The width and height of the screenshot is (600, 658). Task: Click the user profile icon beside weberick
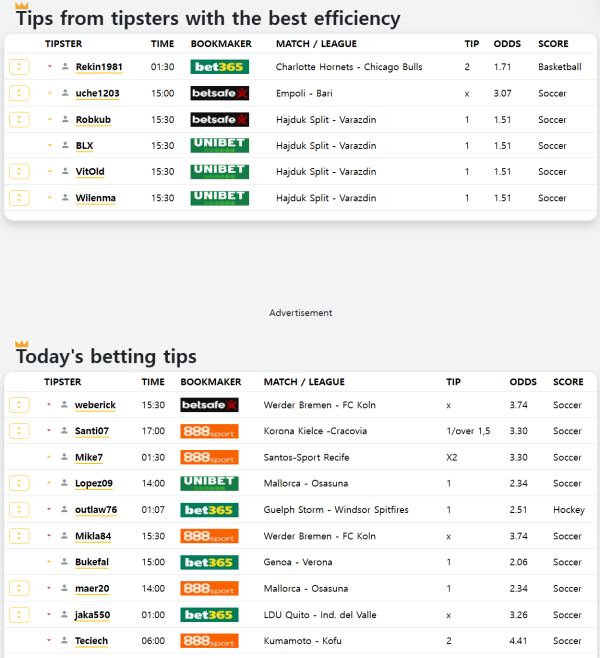tap(64, 405)
